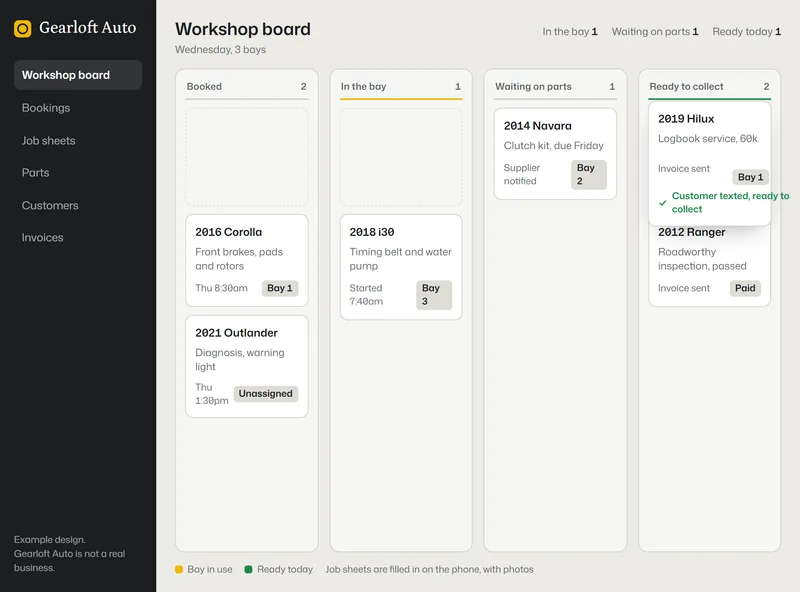Open the Workshop board sidebar item
This screenshot has width=800, height=592.
(x=78, y=75)
